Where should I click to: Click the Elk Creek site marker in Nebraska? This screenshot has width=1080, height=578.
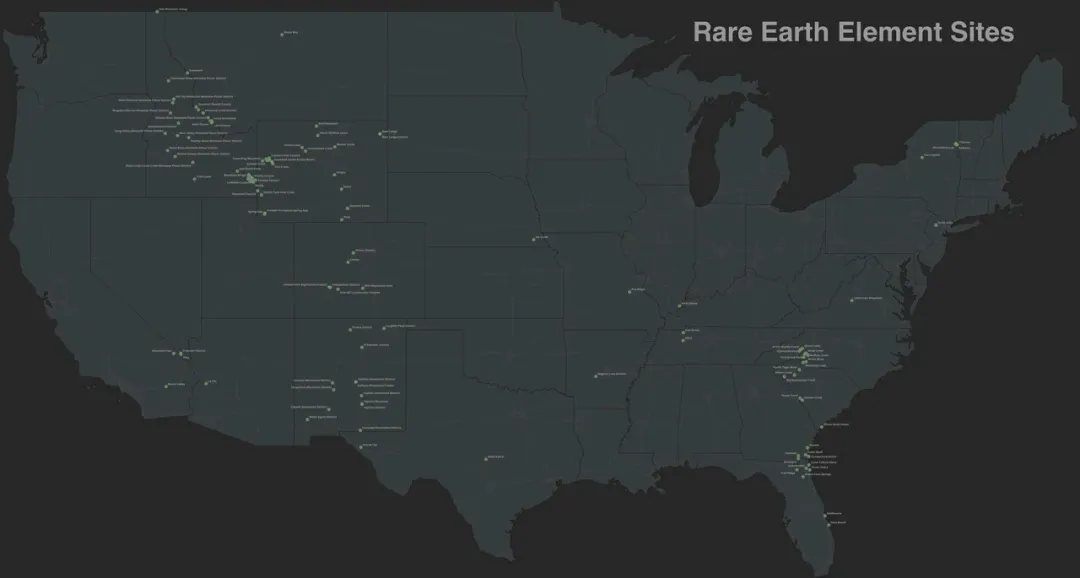tap(534, 239)
